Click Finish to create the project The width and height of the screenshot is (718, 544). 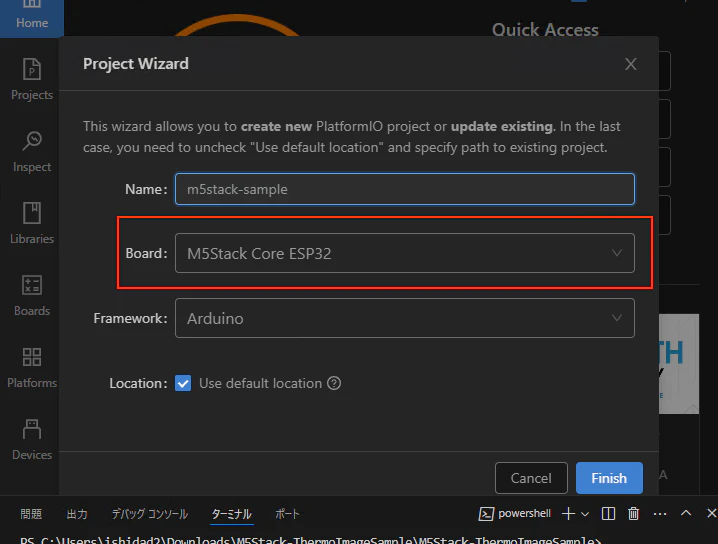pos(609,478)
